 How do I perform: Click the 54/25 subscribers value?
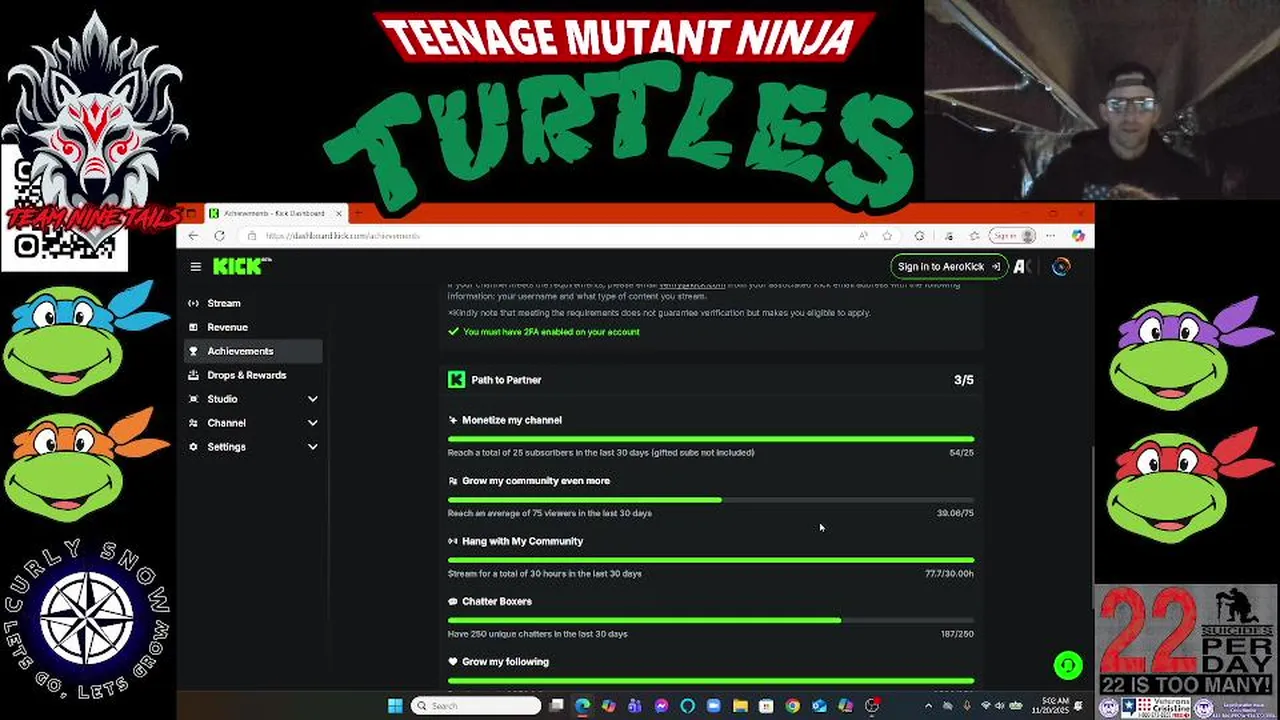point(961,453)
